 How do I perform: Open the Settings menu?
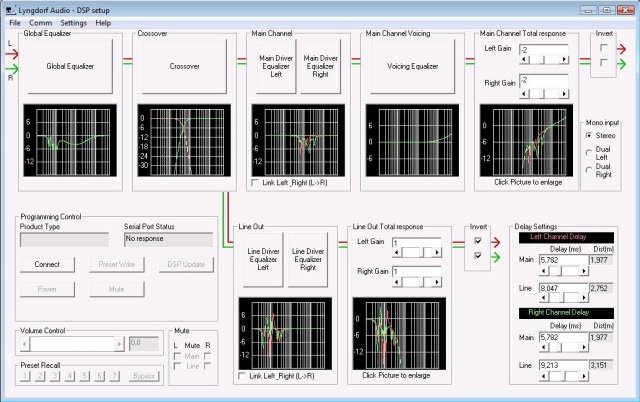click(x=73, y=22)
